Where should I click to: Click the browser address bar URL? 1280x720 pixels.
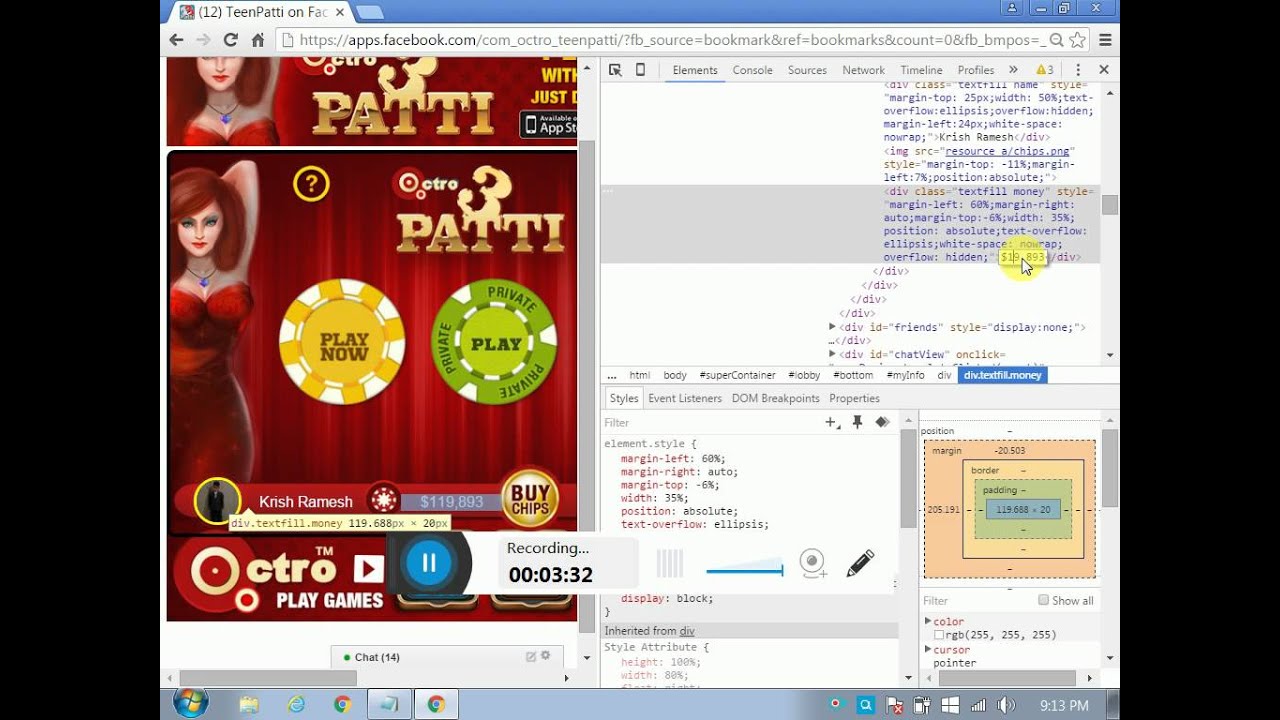tap(672, 40)
